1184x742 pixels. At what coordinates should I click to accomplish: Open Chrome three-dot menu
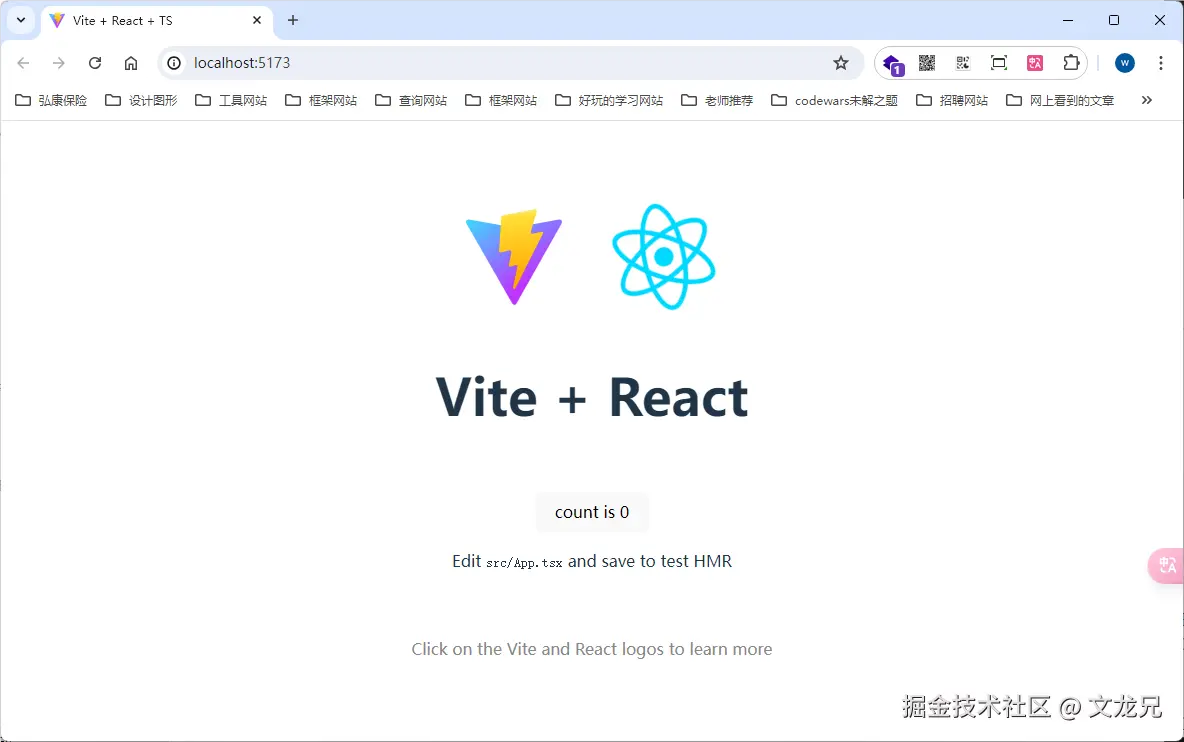tap(1161, 63)
